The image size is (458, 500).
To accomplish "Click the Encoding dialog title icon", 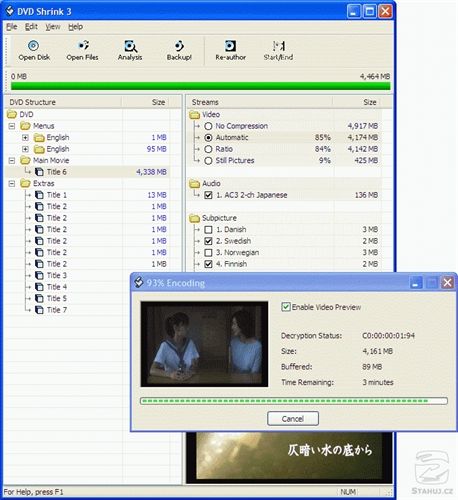I will tap(139, 282).
